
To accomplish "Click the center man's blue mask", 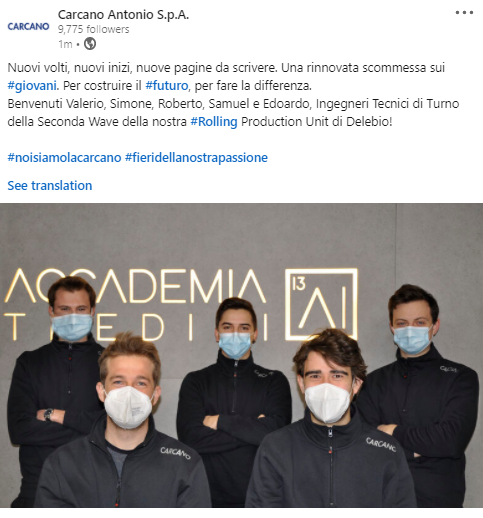I will click(235, 345).
